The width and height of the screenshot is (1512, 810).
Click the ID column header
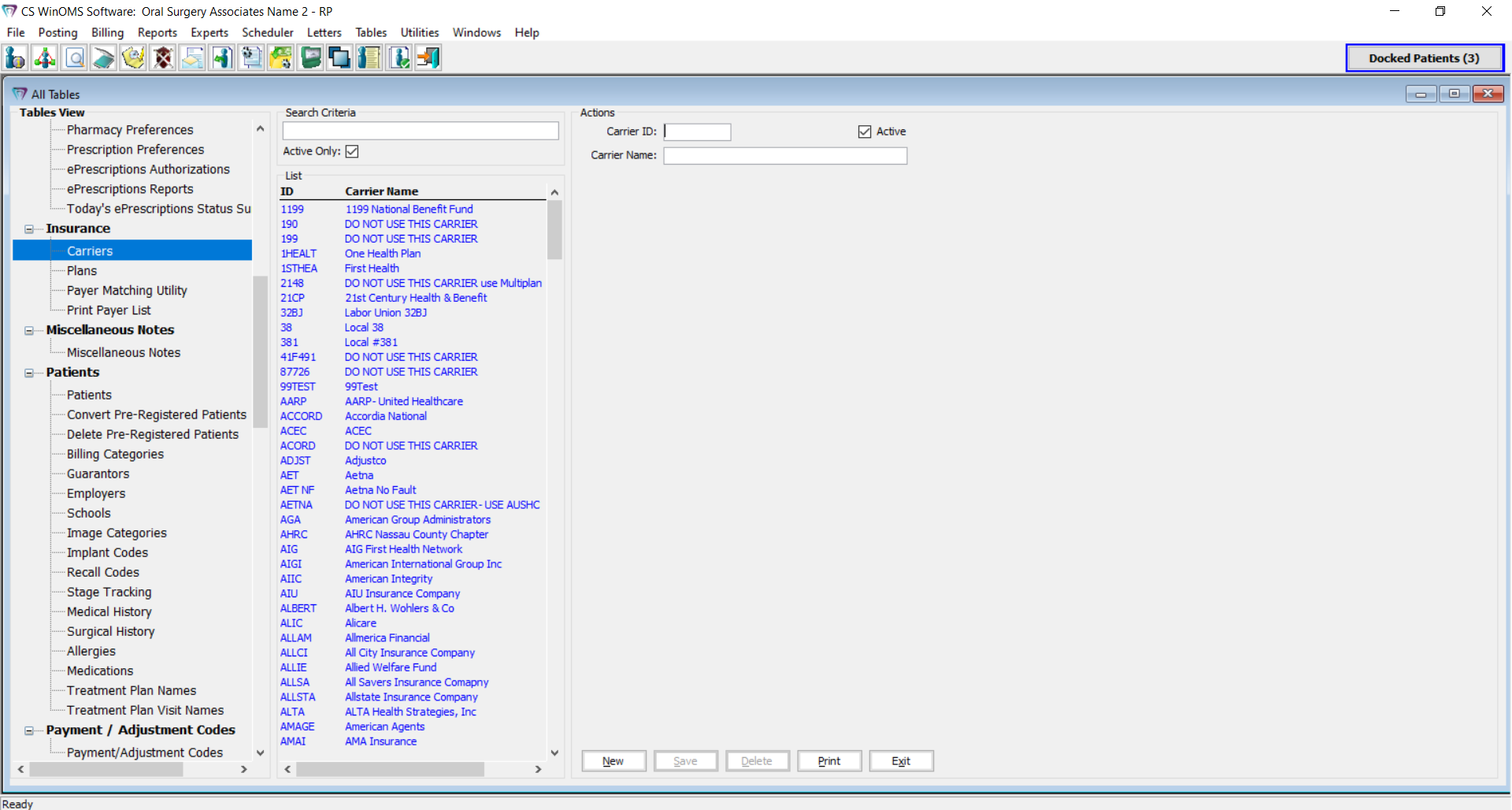287,191
